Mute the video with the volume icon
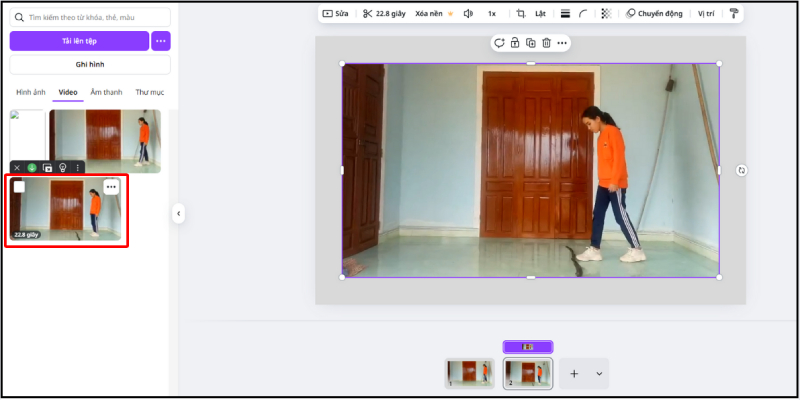The width and height of the screenshot is (800, 400). click(x=468, y=14)
